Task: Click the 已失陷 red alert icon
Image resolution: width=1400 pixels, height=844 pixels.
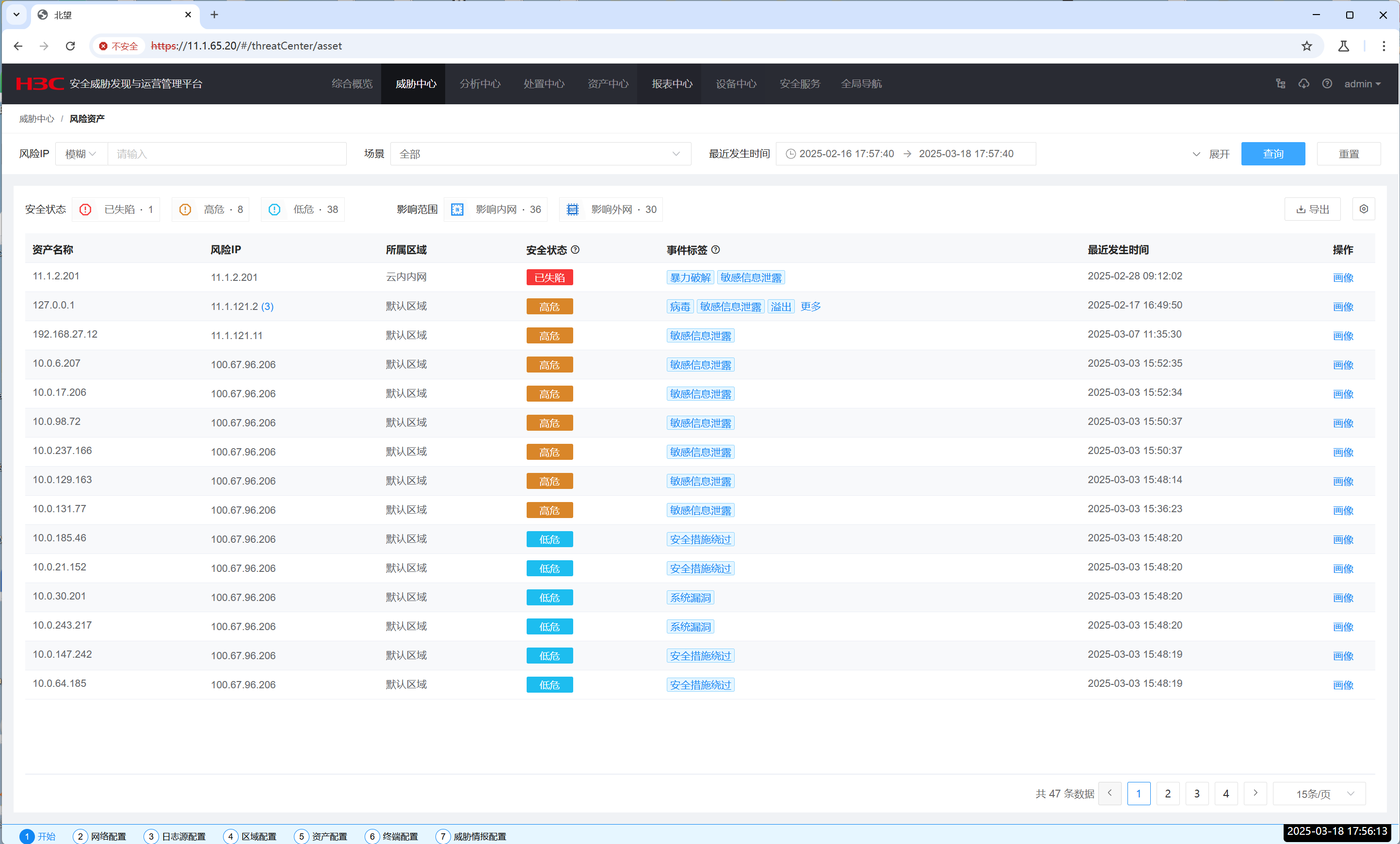Action: tap(85, 210)
